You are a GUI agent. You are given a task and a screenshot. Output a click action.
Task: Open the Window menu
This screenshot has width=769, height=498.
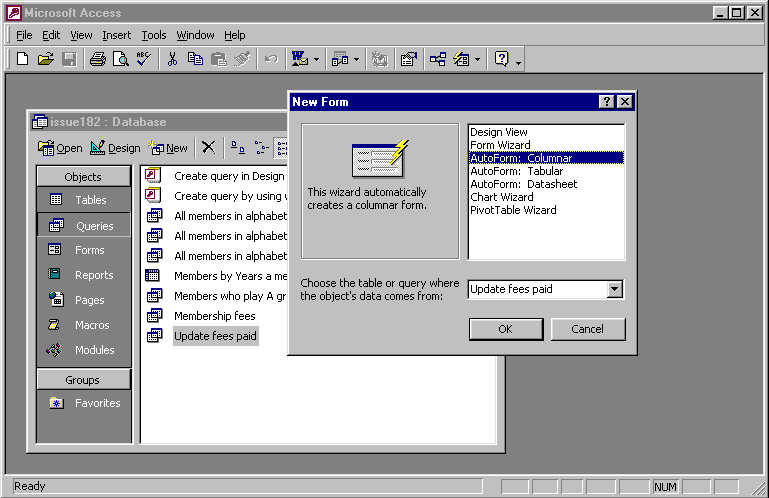point(195,35)
